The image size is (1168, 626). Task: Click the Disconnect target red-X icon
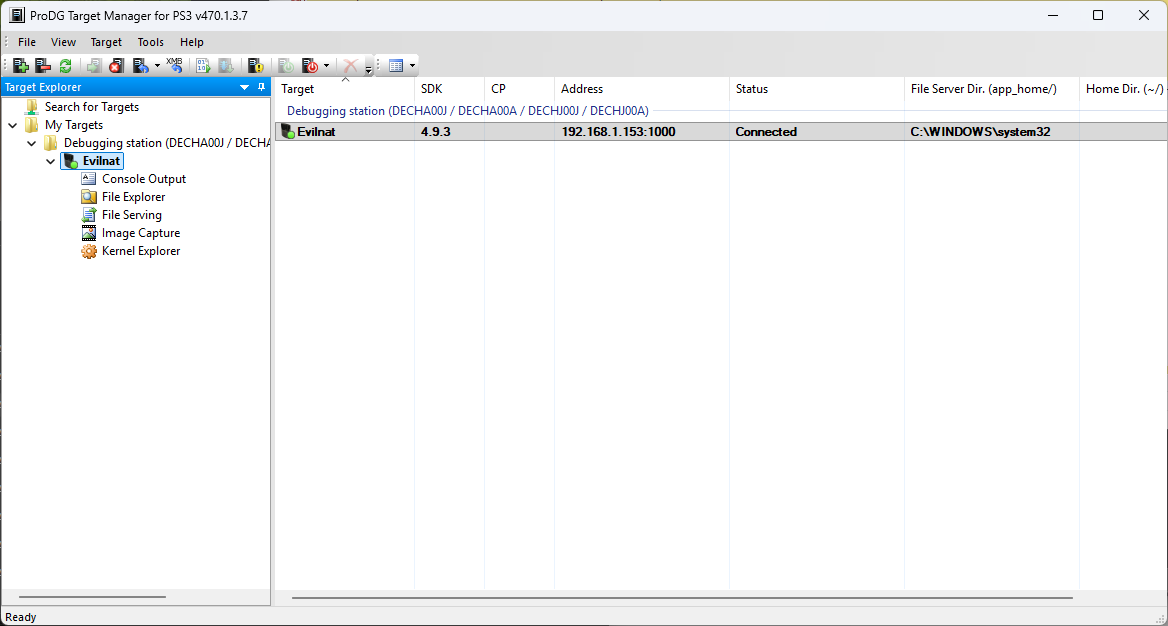coord(115,66)
